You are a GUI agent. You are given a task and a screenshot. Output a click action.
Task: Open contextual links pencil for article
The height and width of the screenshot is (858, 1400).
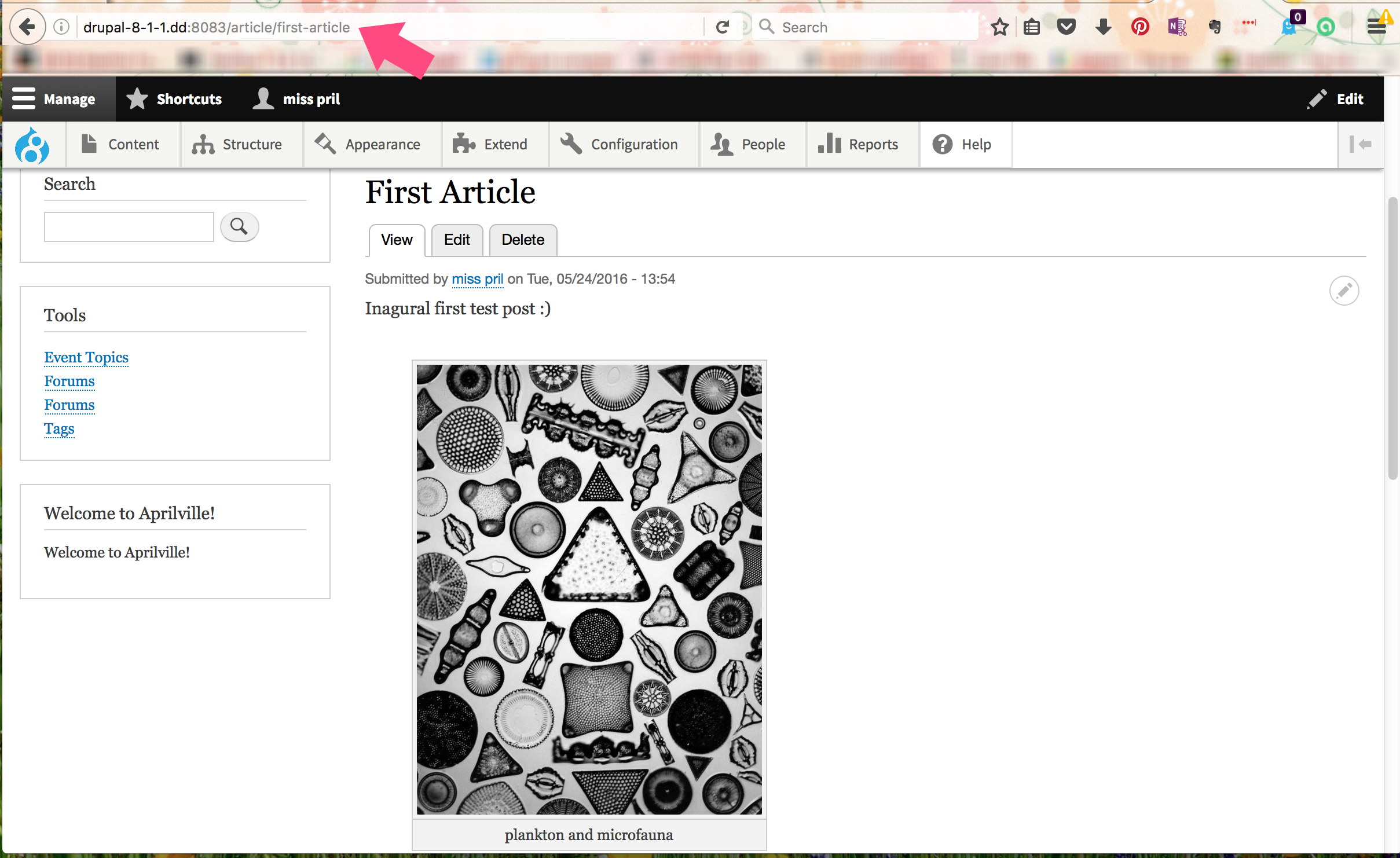[1344, 291]
